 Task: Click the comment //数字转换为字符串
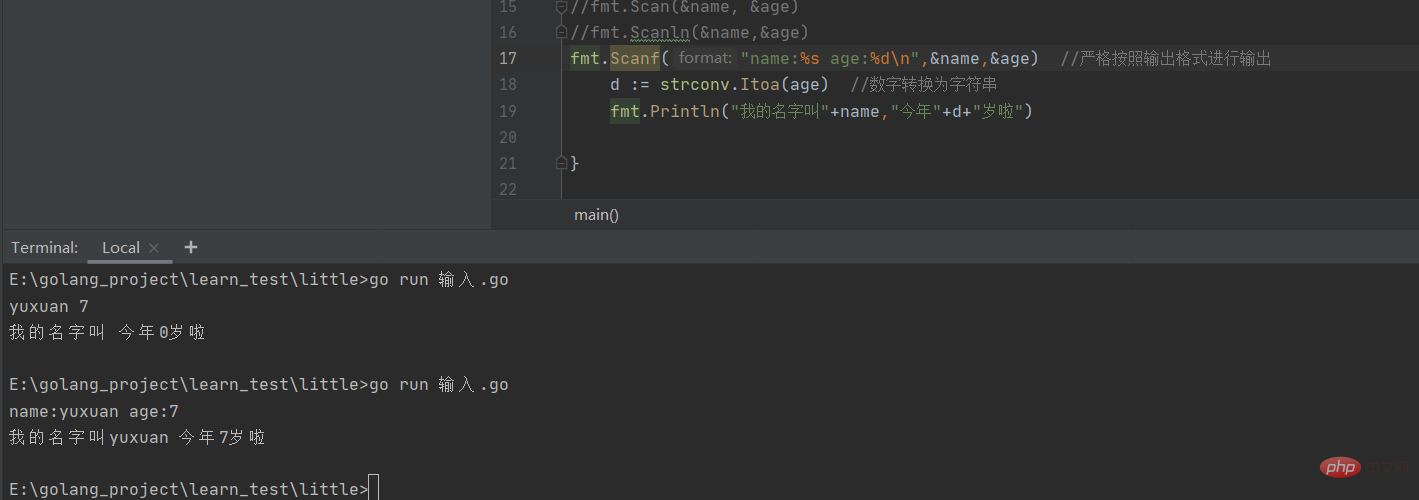tap(925, 85)
